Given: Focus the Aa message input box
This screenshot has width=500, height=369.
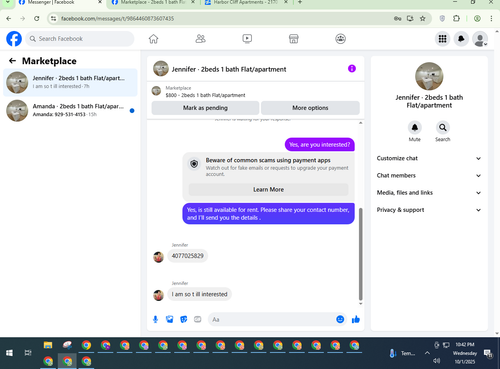Looking at the screenshot, I should coord(277,319).
